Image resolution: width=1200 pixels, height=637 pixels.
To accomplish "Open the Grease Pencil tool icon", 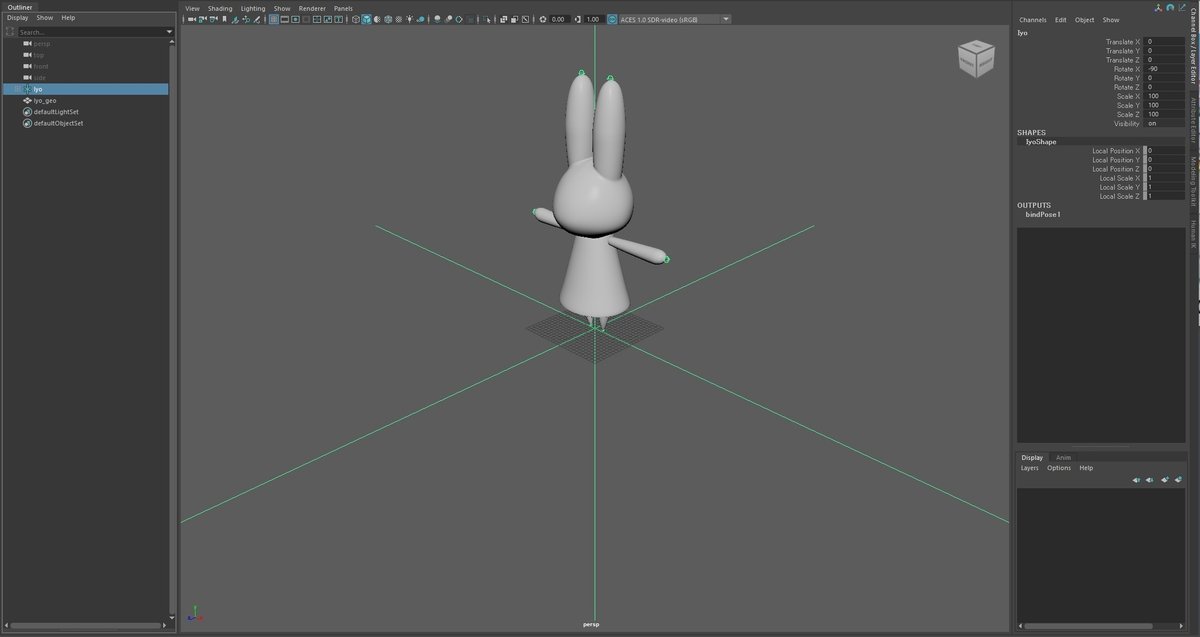I will click(x=257, y=19).
